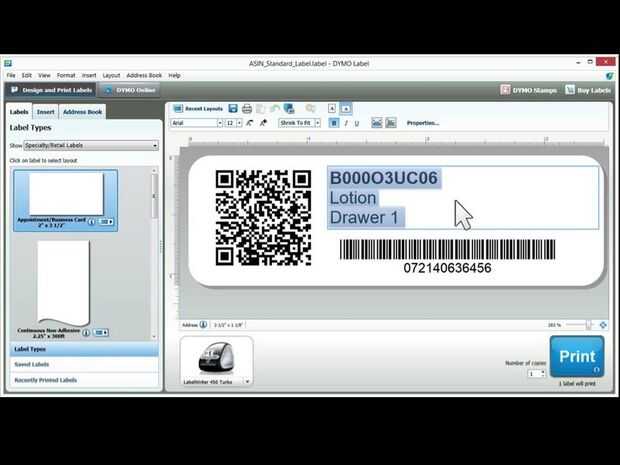Open the Specialty/Retail Labels show dropdown
The height and width of the screenshot is (465, 620).
(x=91, y=146)
